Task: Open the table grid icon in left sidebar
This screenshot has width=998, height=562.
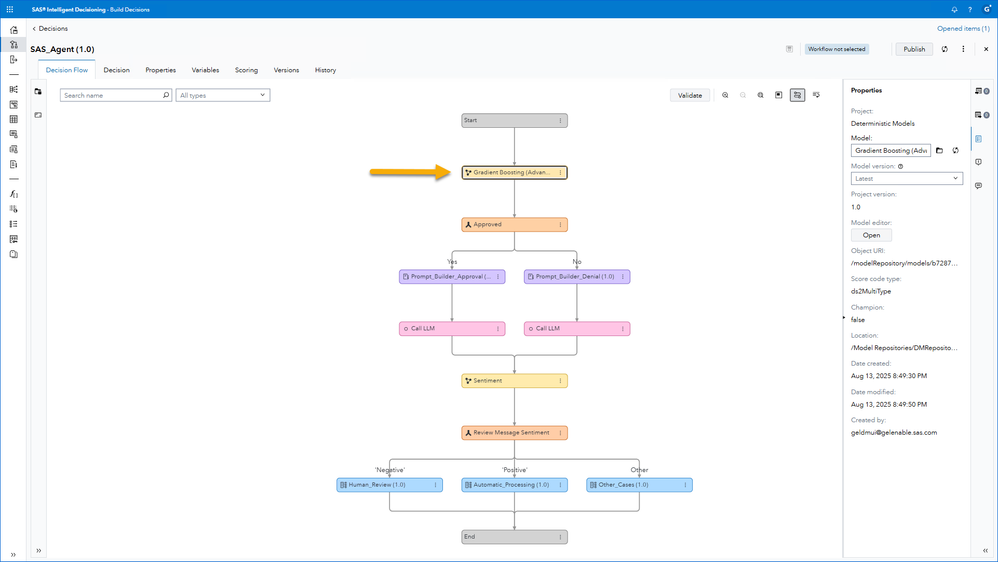Action: 13,119
